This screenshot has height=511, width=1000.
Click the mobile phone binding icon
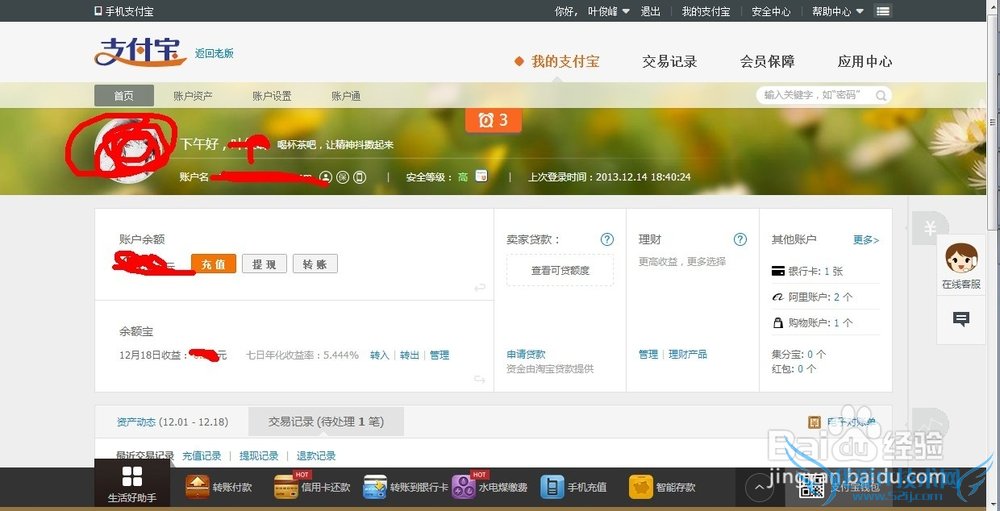(x=360, y=177)
